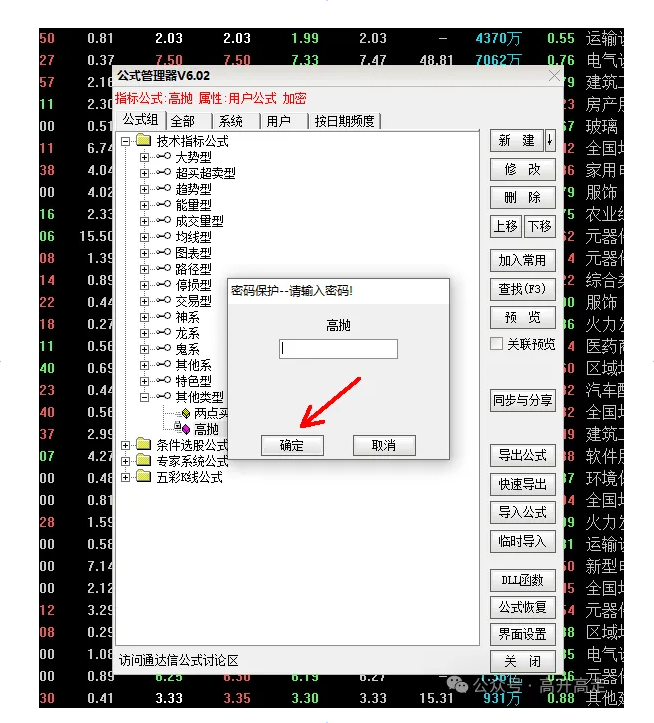The width and height of the screenshot is (654, 723).
Task: Click the 条件选股公式 folder icon
Action: point(144,444)
